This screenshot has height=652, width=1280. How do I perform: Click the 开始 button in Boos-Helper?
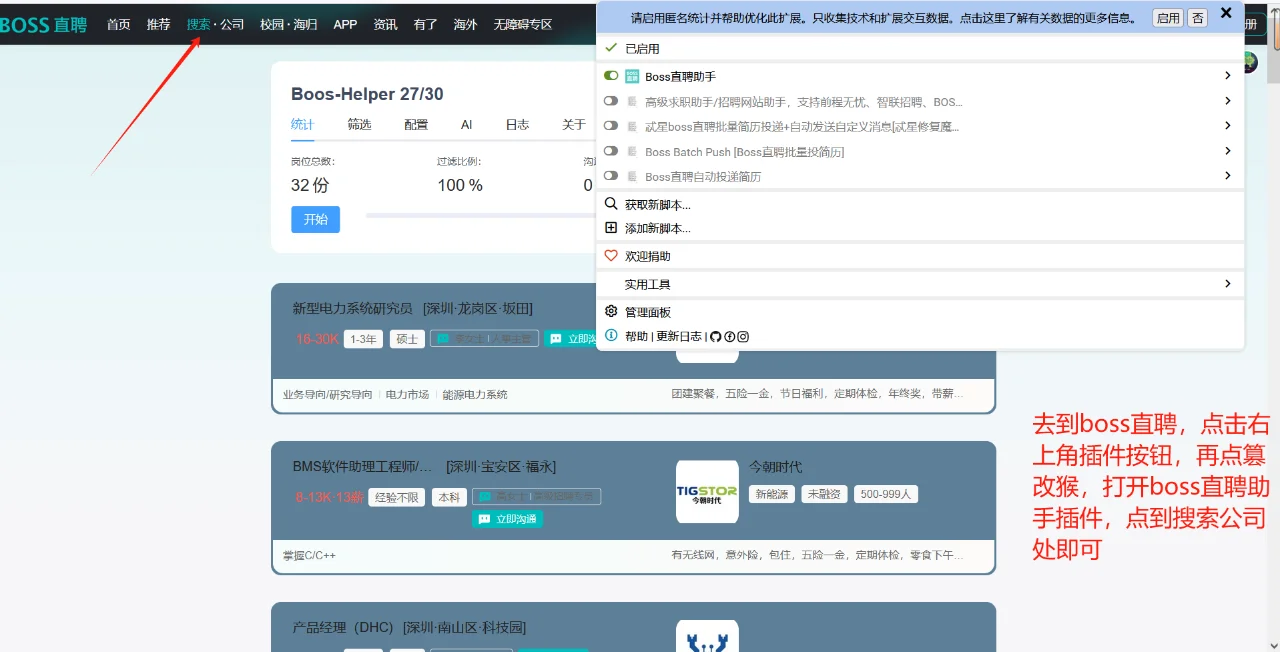tap(315, 218)
